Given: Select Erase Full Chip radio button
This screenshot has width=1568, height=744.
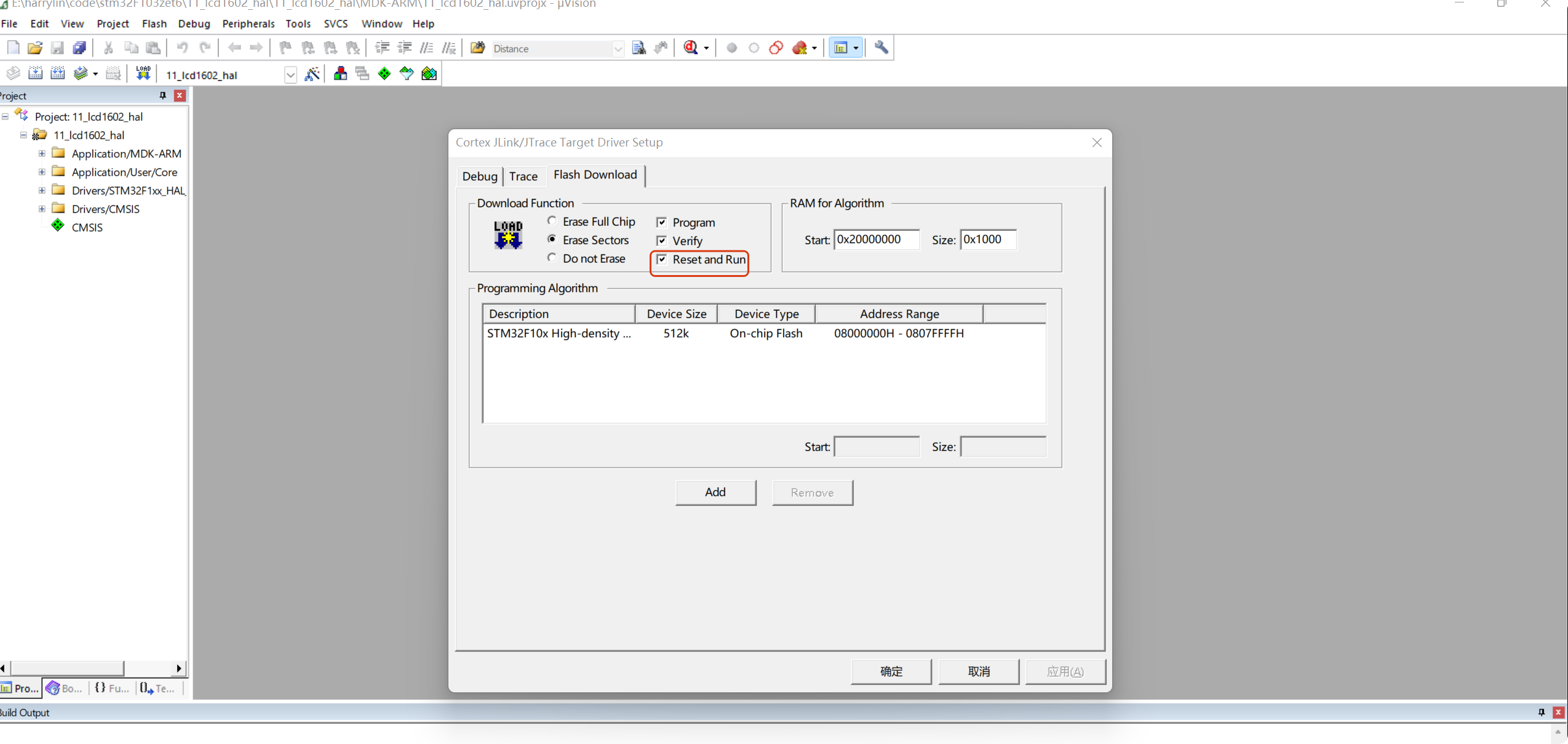Looking at the screenshot, I should click(x=552, y=221).
